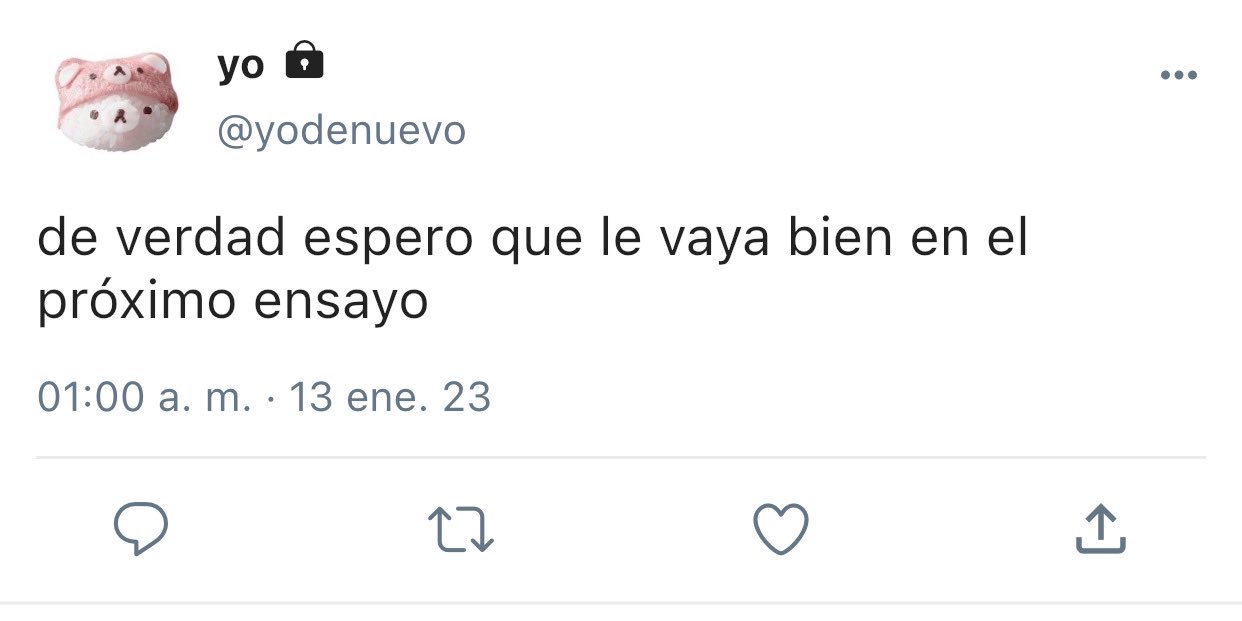Open the share upload arrow icon
1242x621 pixels.
click(1101, 529)
